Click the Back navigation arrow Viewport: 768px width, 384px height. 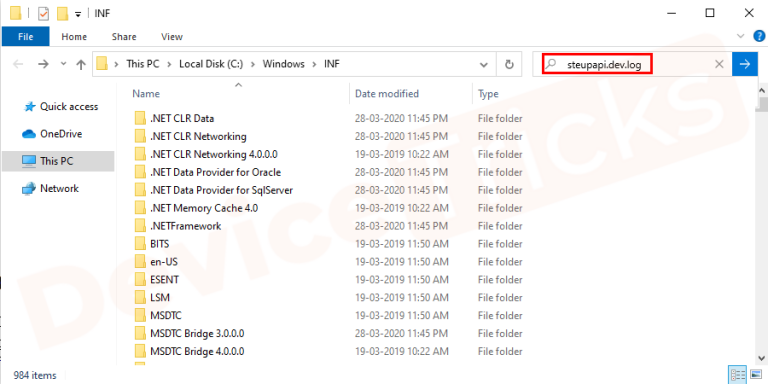(18, 64)
